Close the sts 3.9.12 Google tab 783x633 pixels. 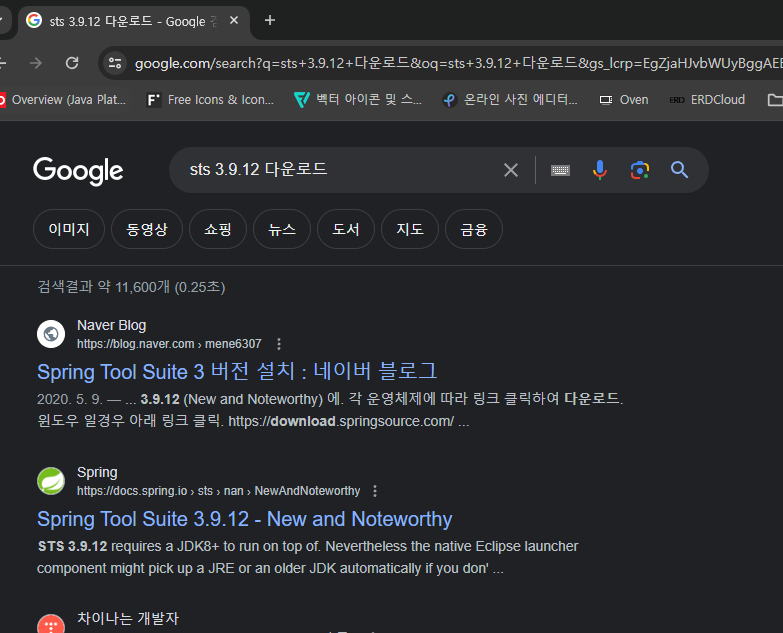[234, 20]
